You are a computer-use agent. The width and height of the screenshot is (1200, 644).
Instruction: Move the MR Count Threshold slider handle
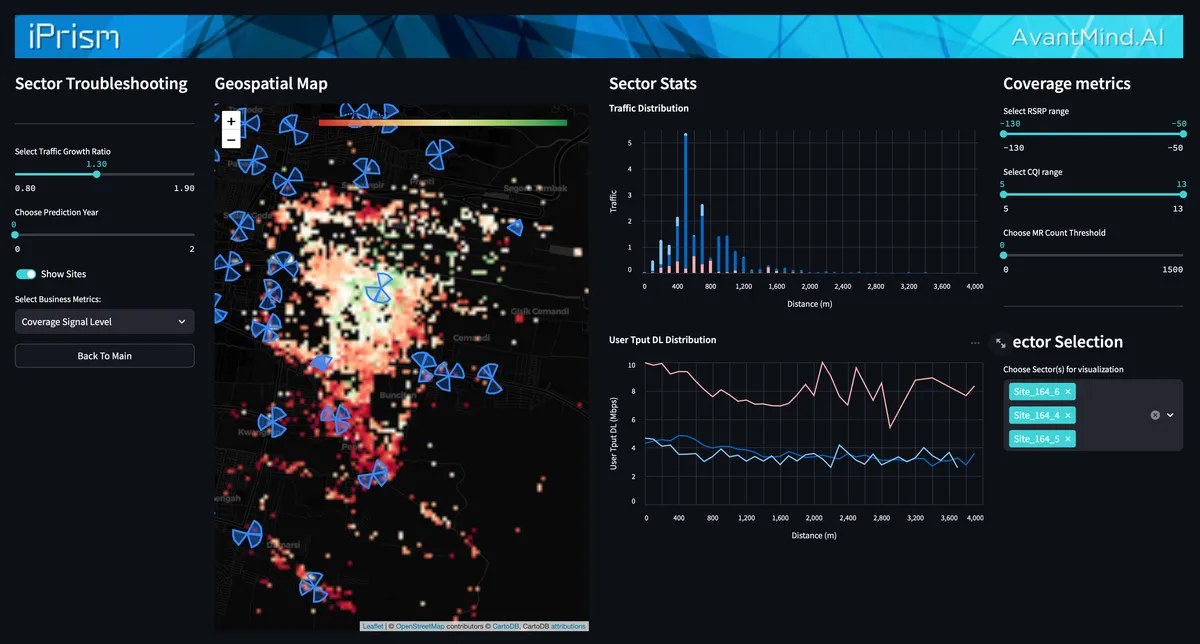1001,255
